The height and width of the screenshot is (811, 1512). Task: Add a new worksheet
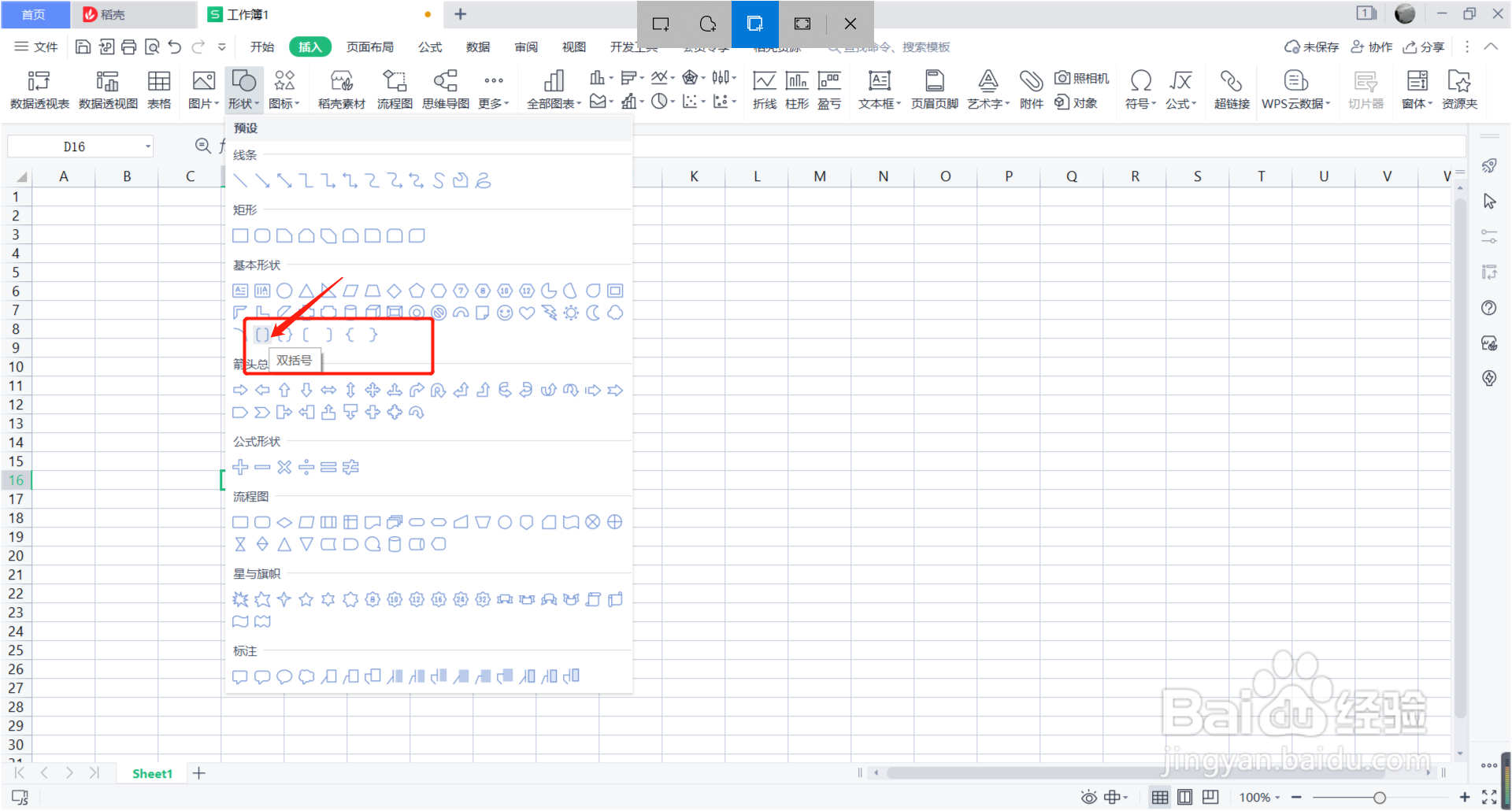point(199,773)
